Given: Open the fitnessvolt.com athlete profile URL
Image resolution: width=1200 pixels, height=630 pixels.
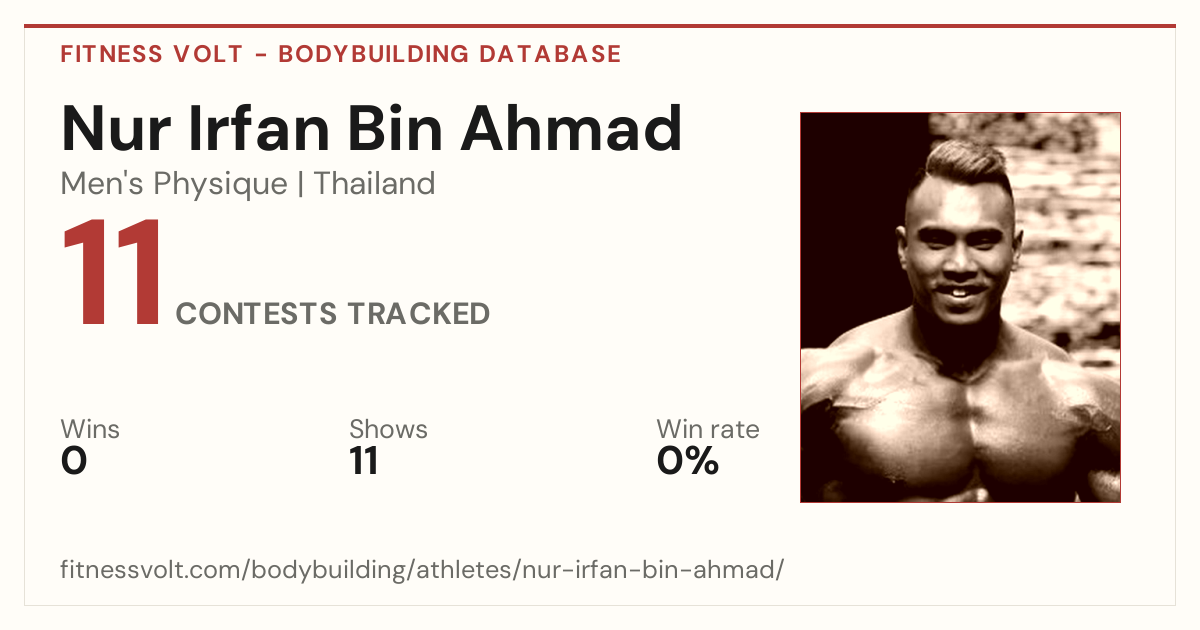Looking at the screenshot, I should pos(422,571).
